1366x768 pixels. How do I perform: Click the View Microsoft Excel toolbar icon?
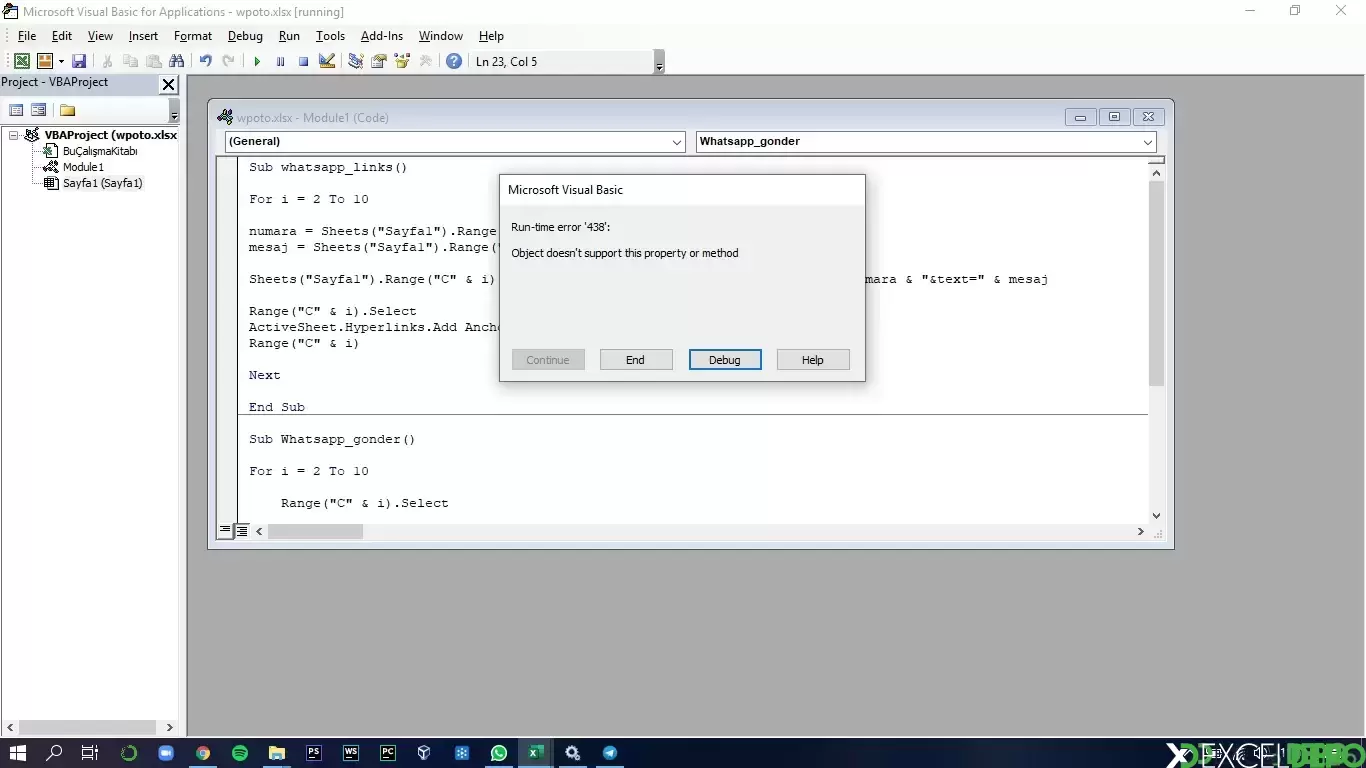point(21,61)
